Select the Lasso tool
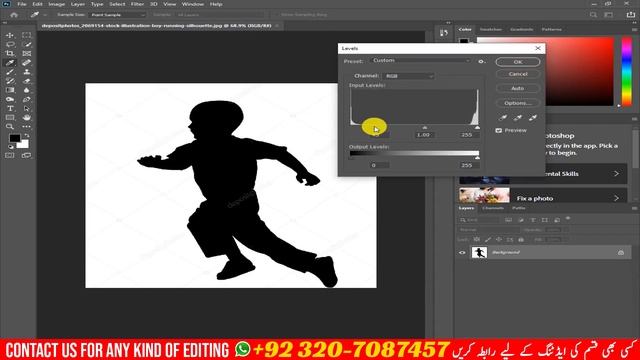This screenshot has height=360, width=640. tap(10, 44)
